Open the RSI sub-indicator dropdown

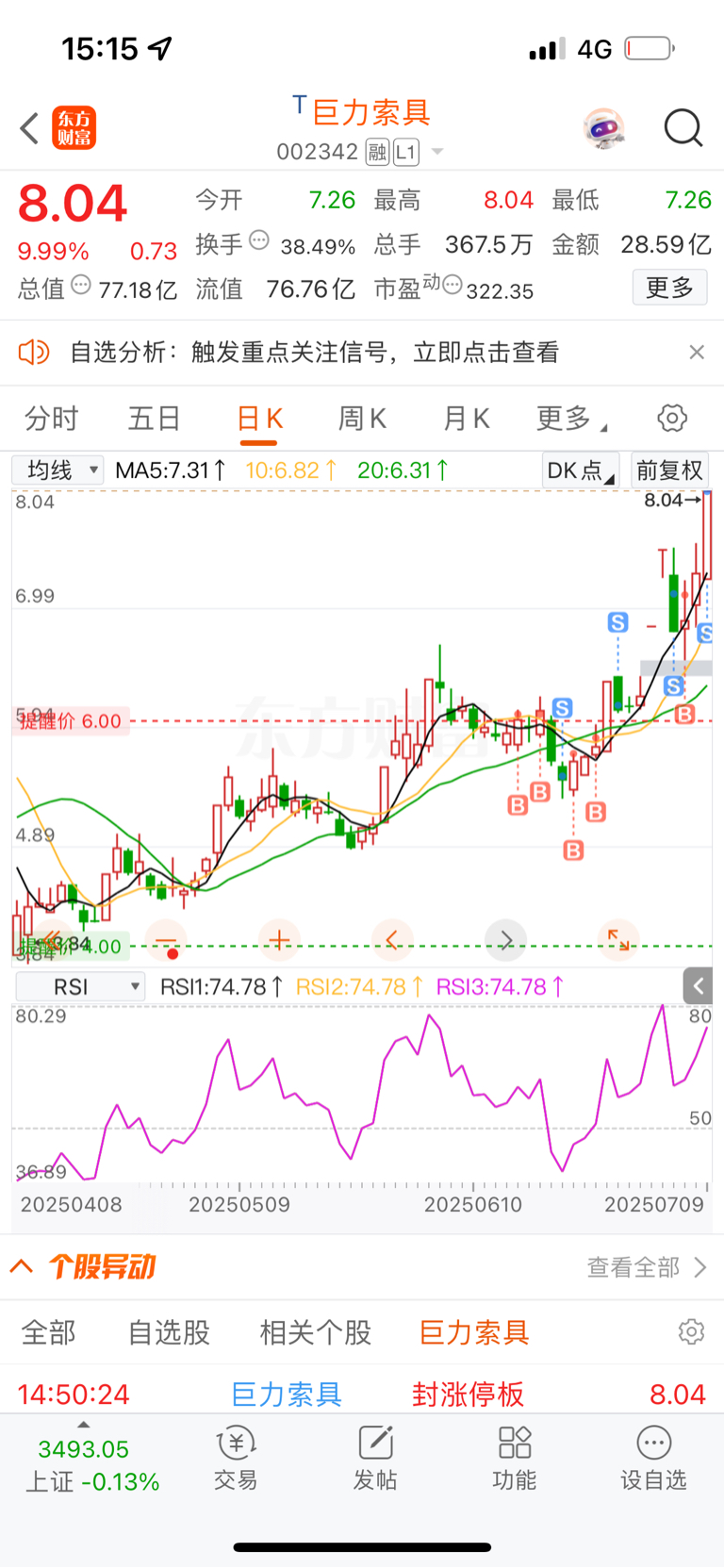(79, 987)
